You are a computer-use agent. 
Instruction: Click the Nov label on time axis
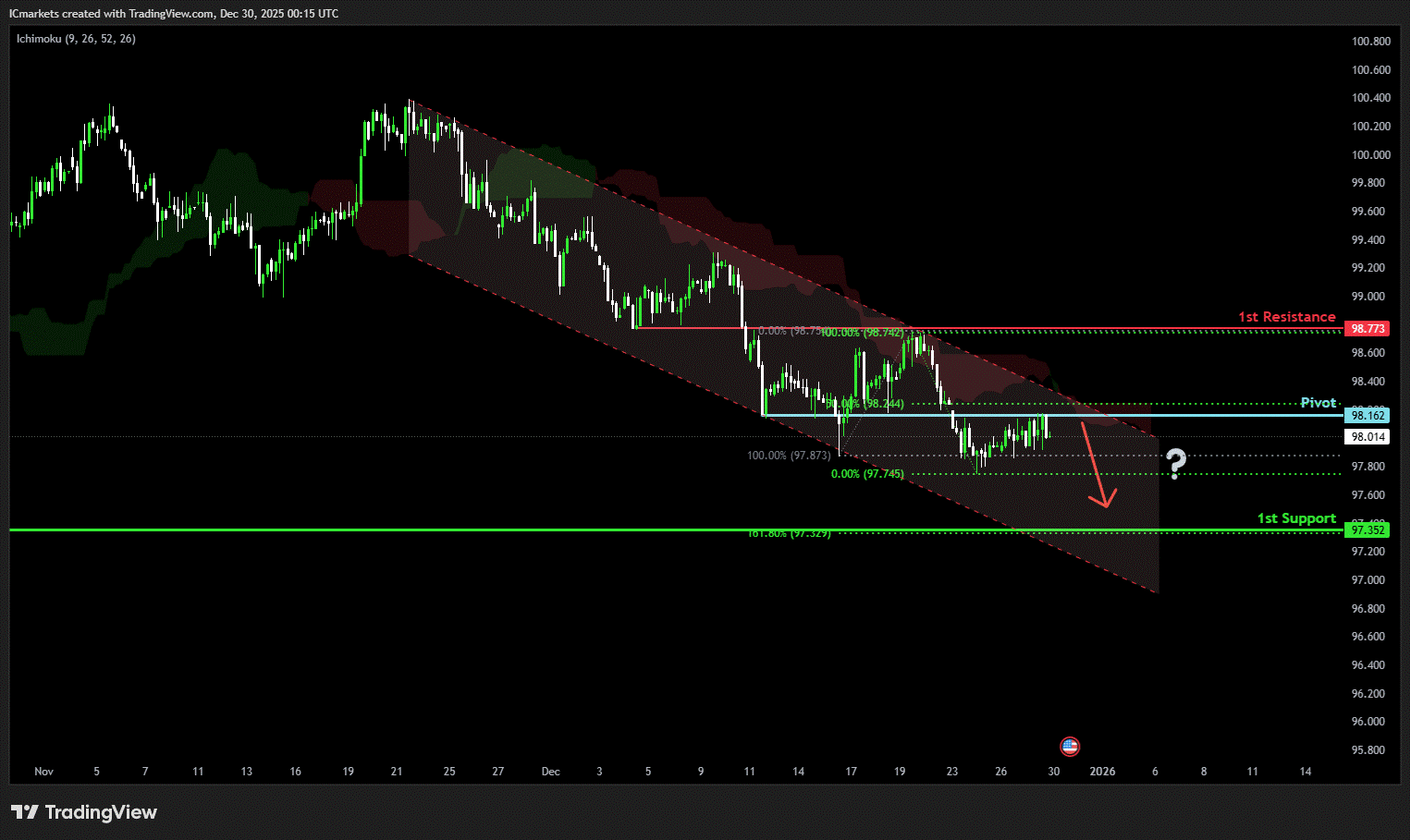[x=43, y=772]
